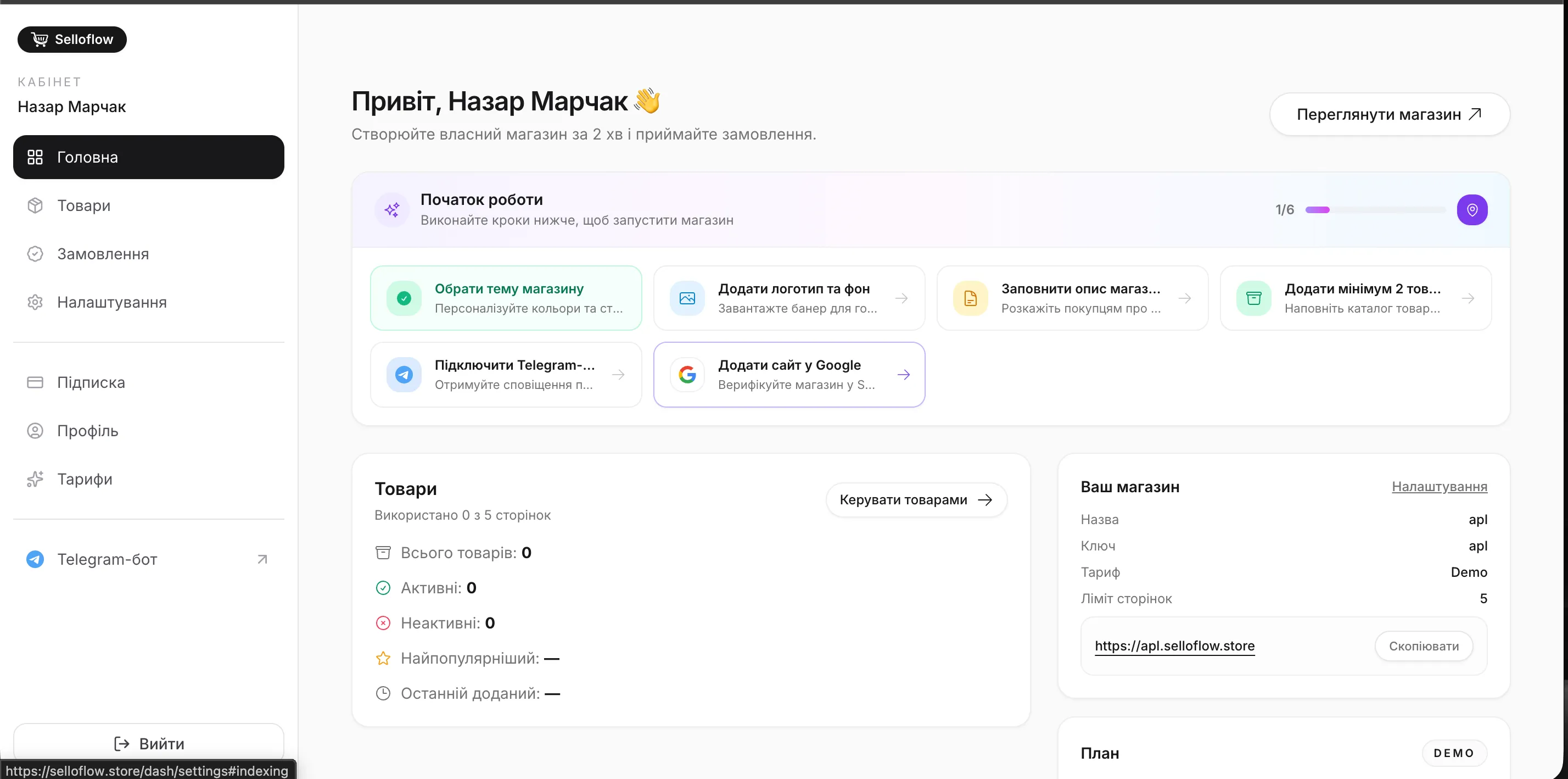Click Переглянути магазин button

pos(1389,114)
